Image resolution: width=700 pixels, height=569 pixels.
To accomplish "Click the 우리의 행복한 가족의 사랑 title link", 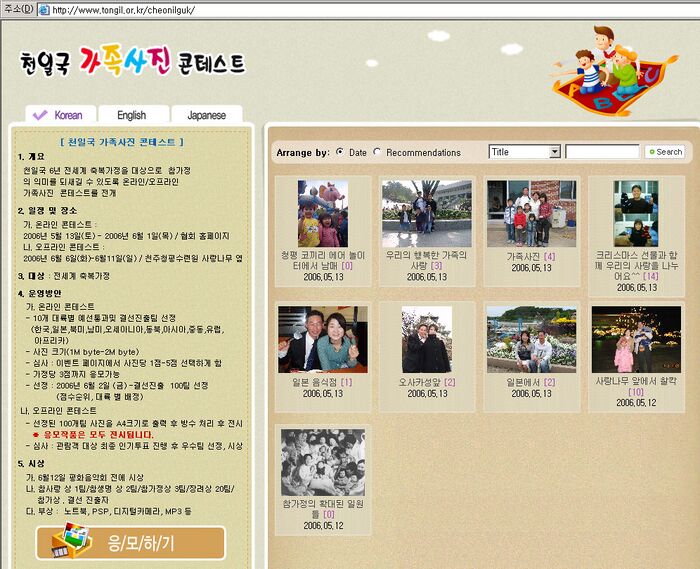I will pyautogui.click(x=426, y=260).
